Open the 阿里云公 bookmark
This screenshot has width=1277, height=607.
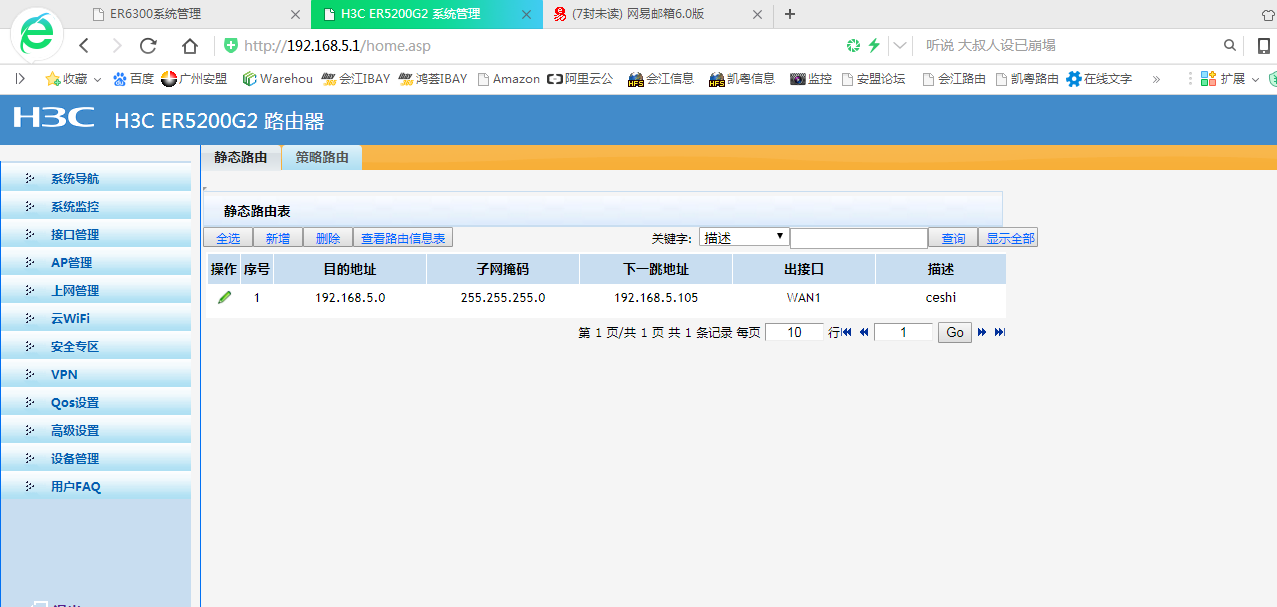580,78
